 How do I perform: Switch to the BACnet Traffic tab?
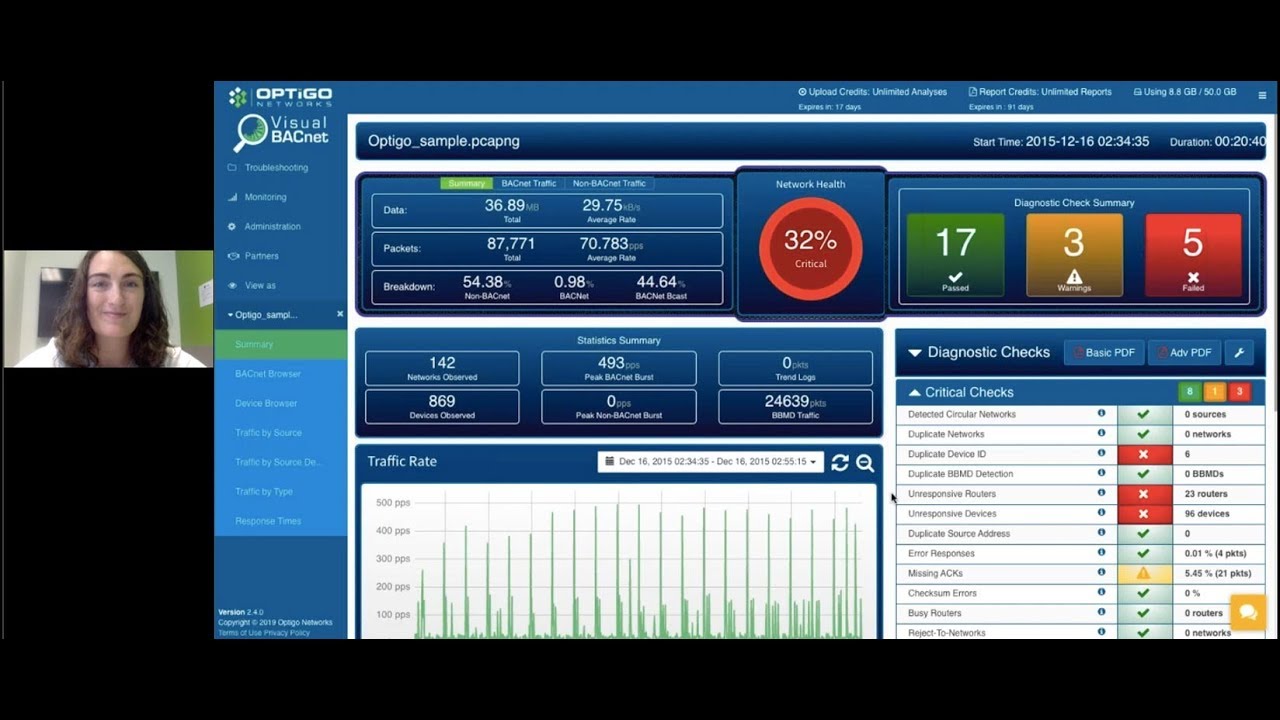[x=529, y=184]
